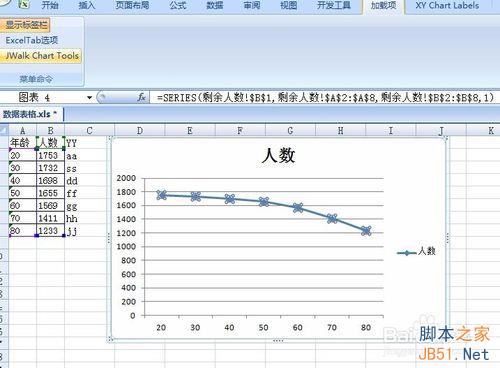Click the fx insert function icon
This screenshot has height=368, width=500.
point(141,97)
